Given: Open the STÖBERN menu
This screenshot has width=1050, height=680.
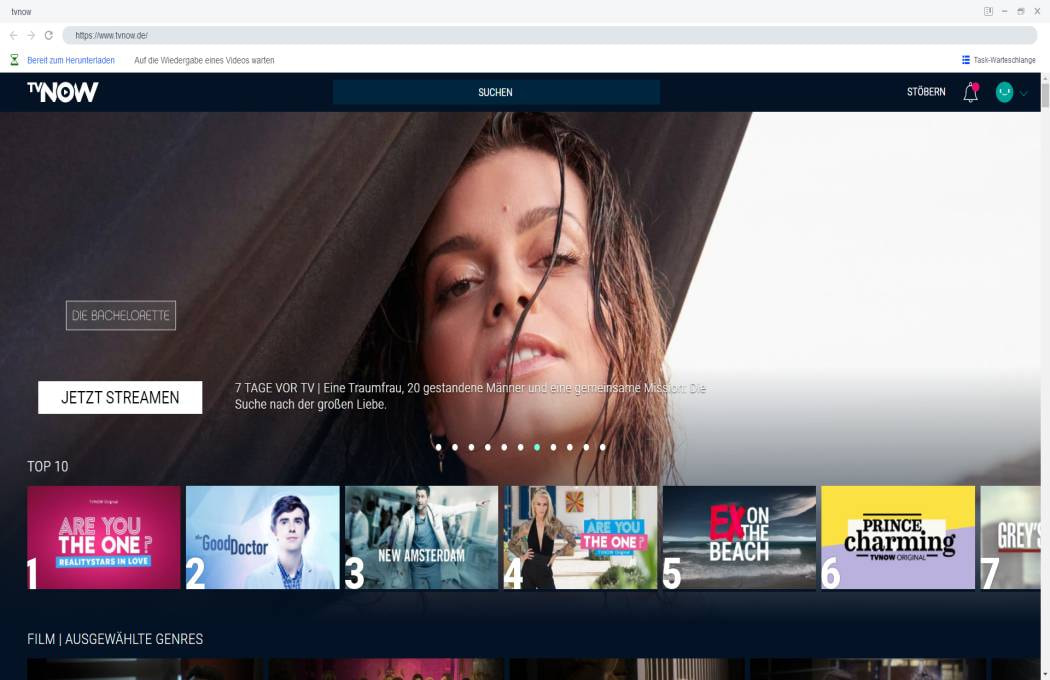Looking at the screenshot, I should click(x=926, y=92).
